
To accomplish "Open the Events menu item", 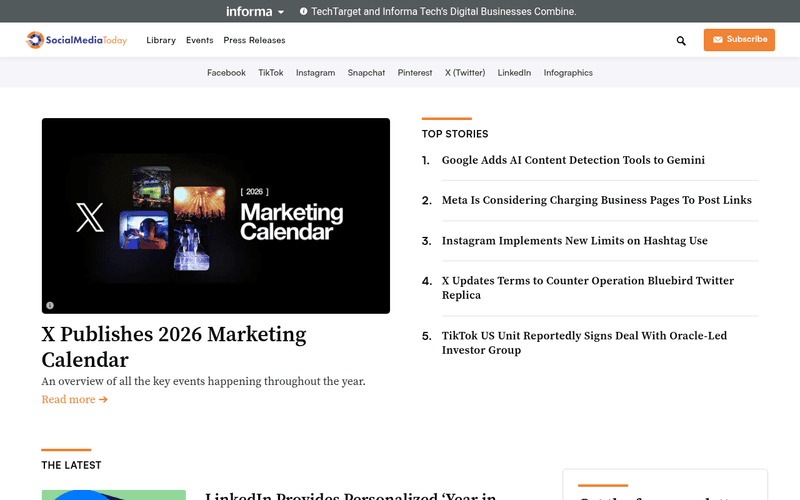I will (x=199, y=40).
